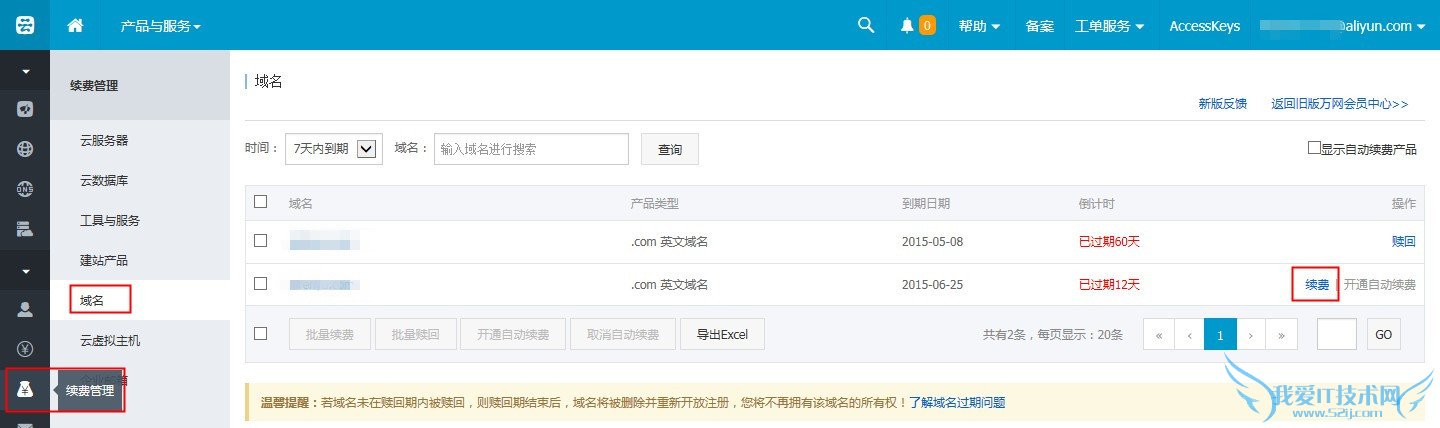Select 云服务器 in the renewal sidebar
This screenshot has height=428, width=1440.
(104, 141)
